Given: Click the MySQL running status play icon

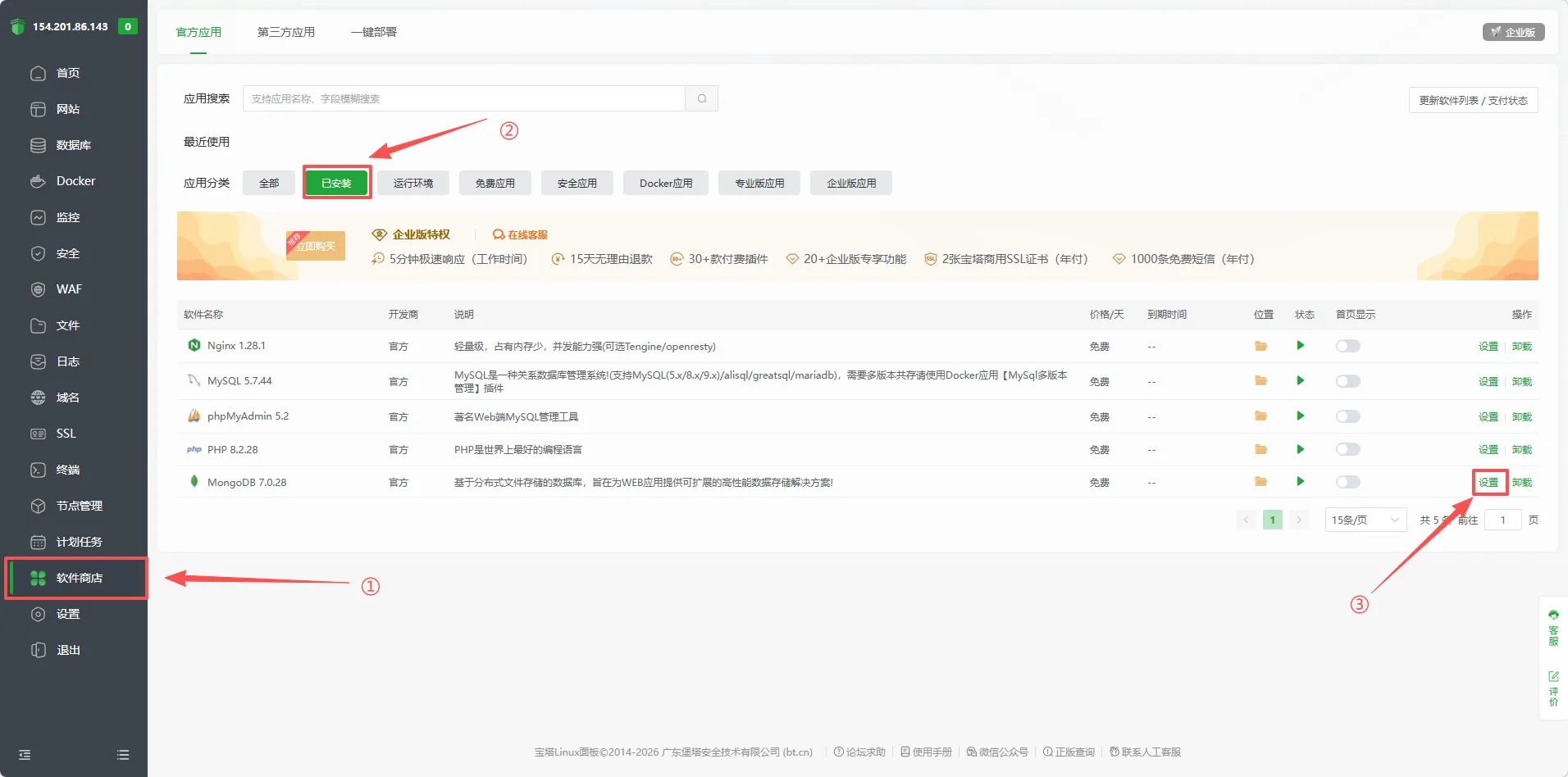Looking at the screenshot, I should click(1300, 381).
